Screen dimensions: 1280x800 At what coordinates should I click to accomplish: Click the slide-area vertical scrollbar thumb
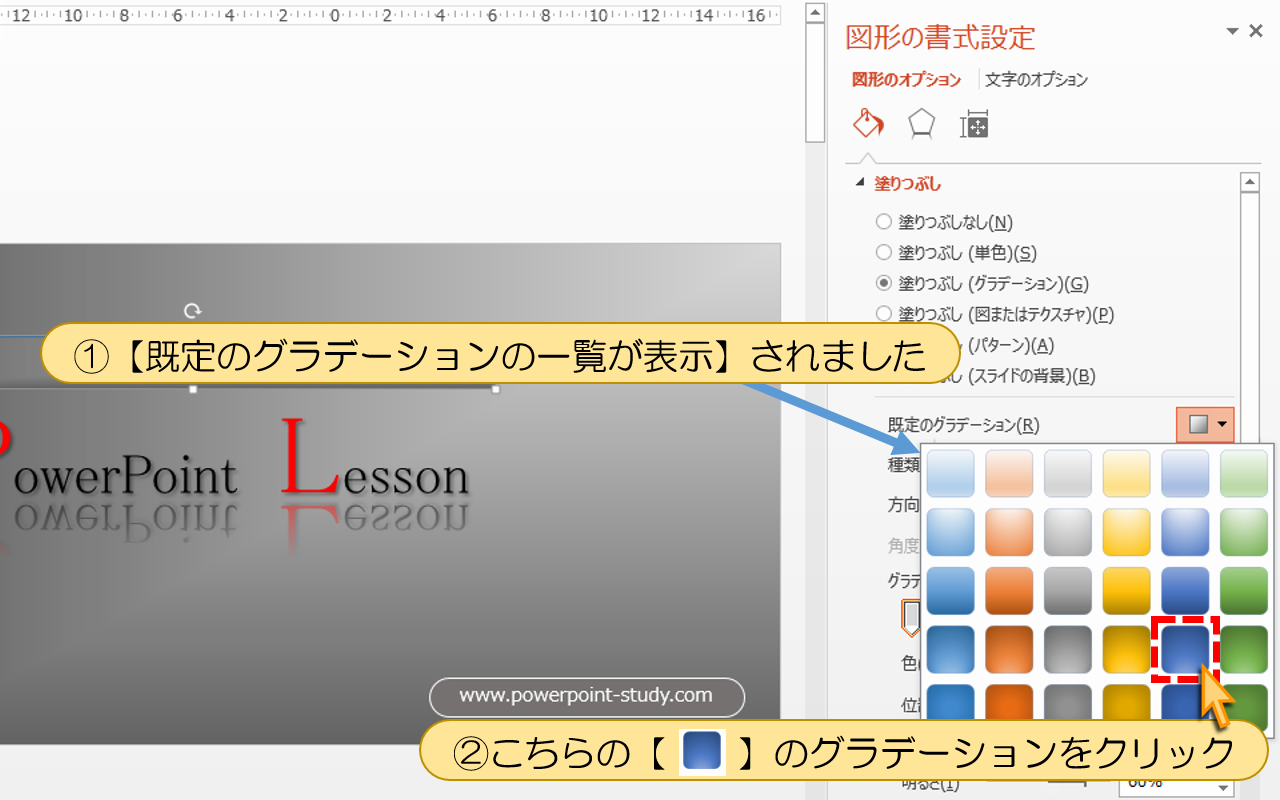click(815, 84)
